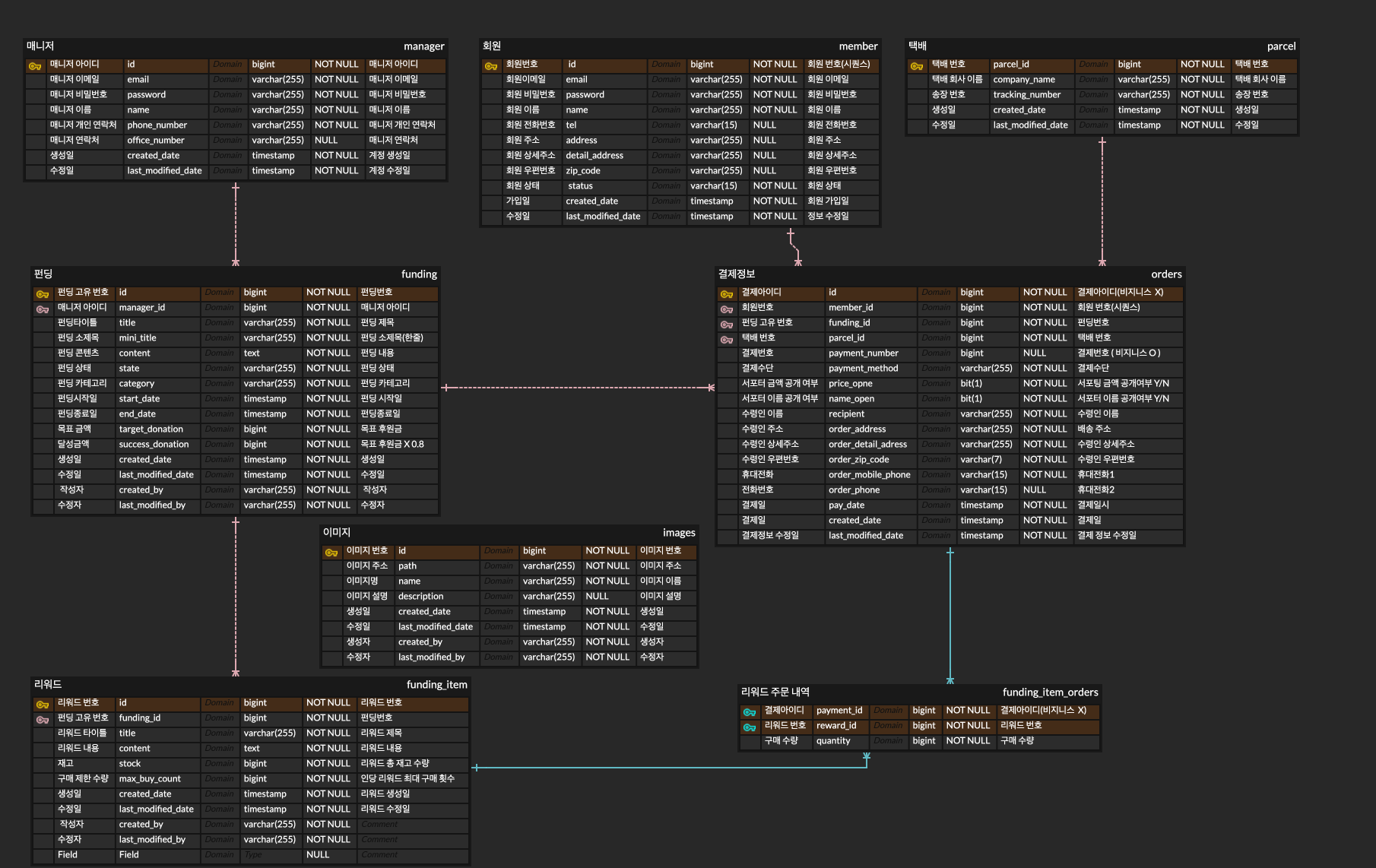Select the yellow key icon beside 리워드 번호 in funding_item

pyautogui.click(x=43, y=705)
